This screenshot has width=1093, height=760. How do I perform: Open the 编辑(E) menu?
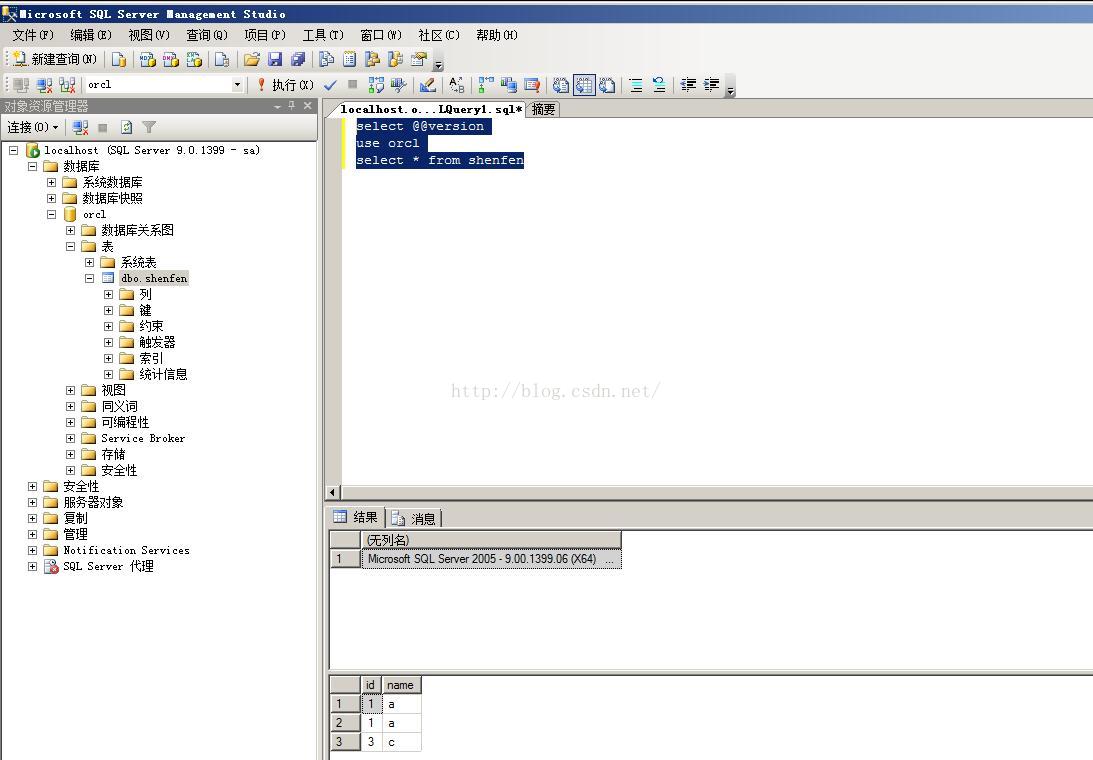pos(91,35)
